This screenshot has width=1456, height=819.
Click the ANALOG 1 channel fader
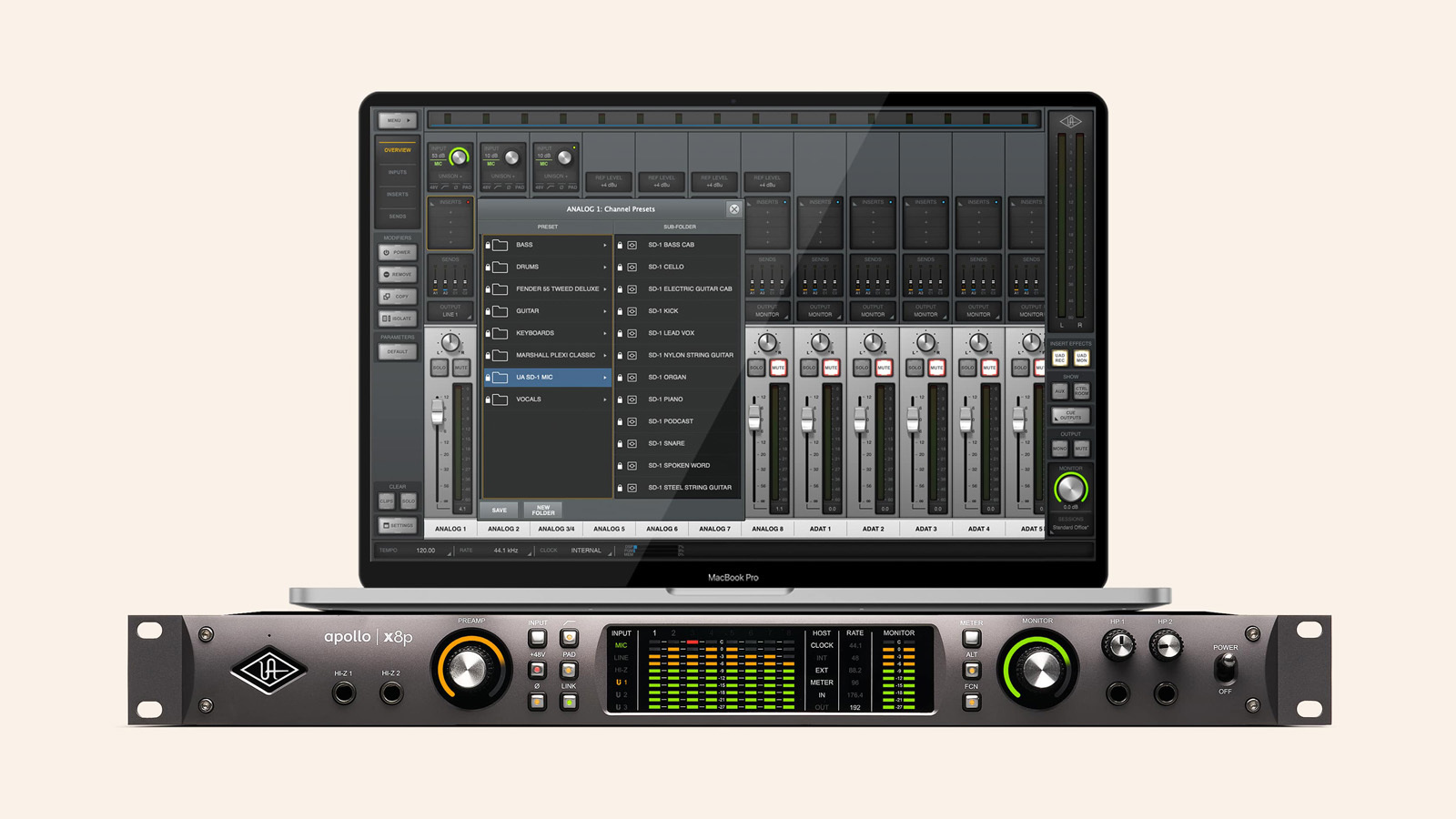click(438, 412)
